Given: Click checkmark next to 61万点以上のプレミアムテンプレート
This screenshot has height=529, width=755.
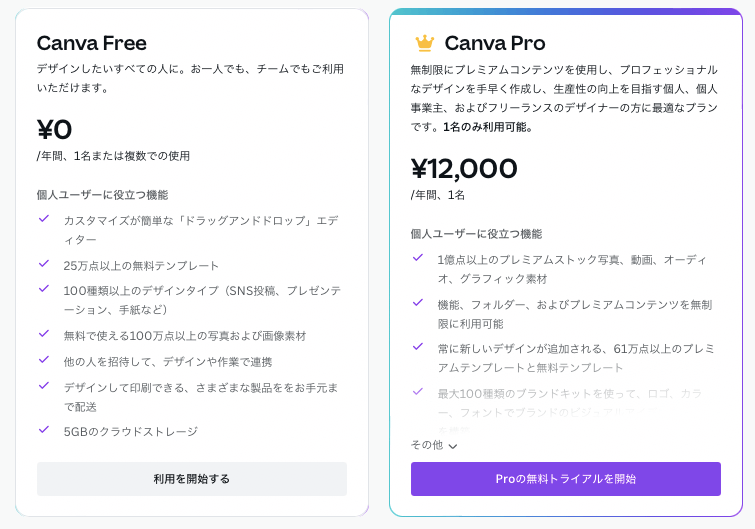Looking at the screenshot, I should pyautogui.click(x=418, y=347).
